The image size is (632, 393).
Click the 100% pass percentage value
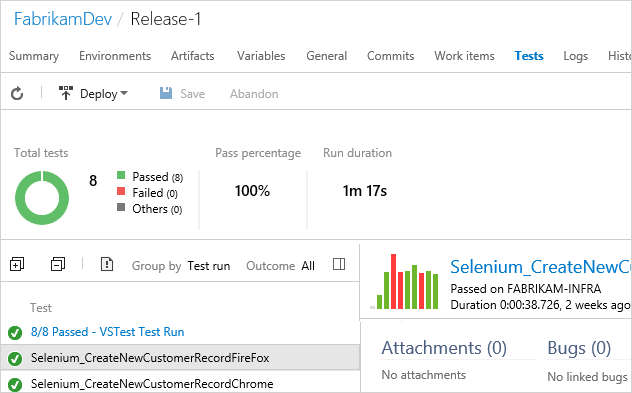click(252, 191)
